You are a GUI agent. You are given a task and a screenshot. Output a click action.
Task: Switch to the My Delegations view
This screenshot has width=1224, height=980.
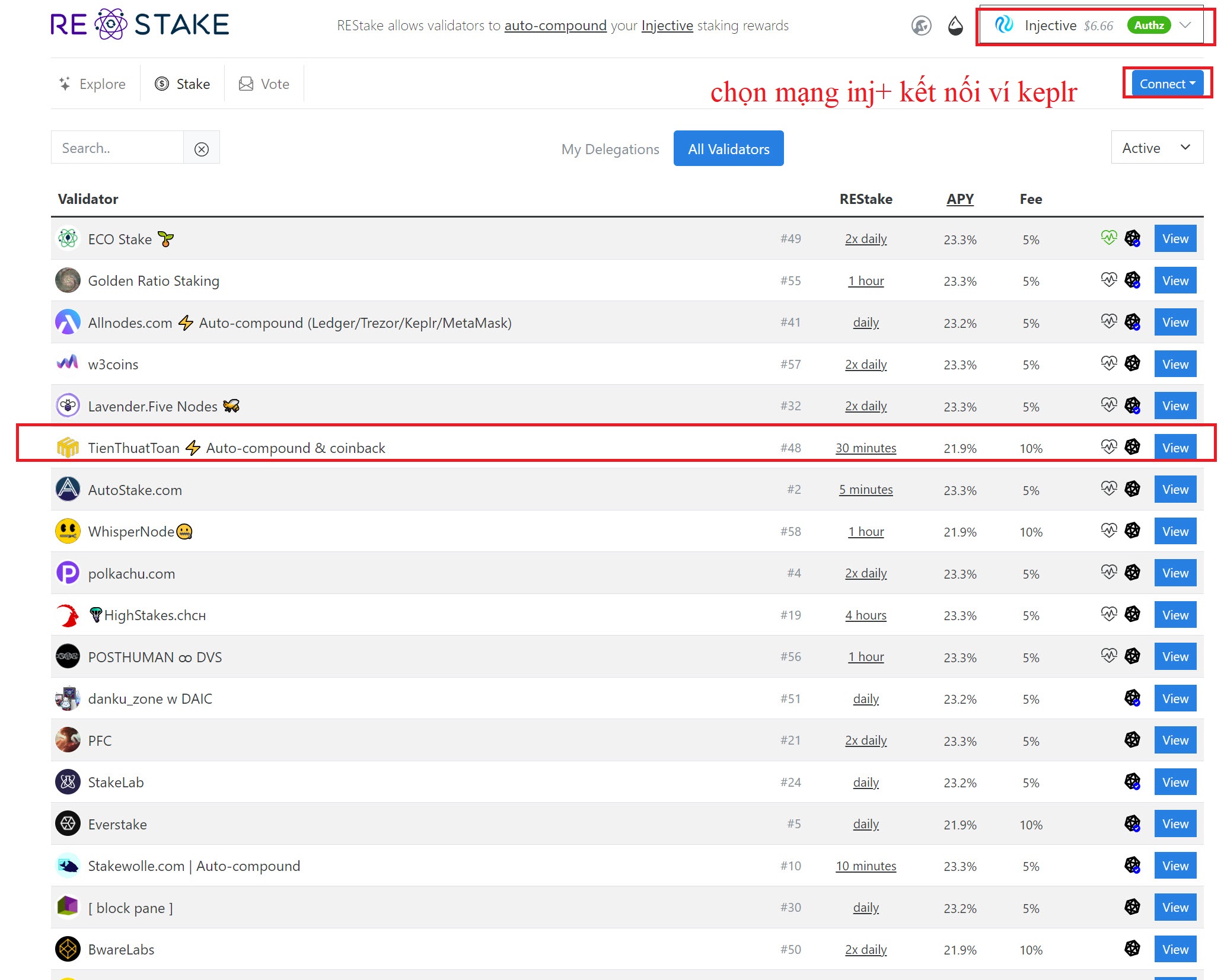pos(610,149)
